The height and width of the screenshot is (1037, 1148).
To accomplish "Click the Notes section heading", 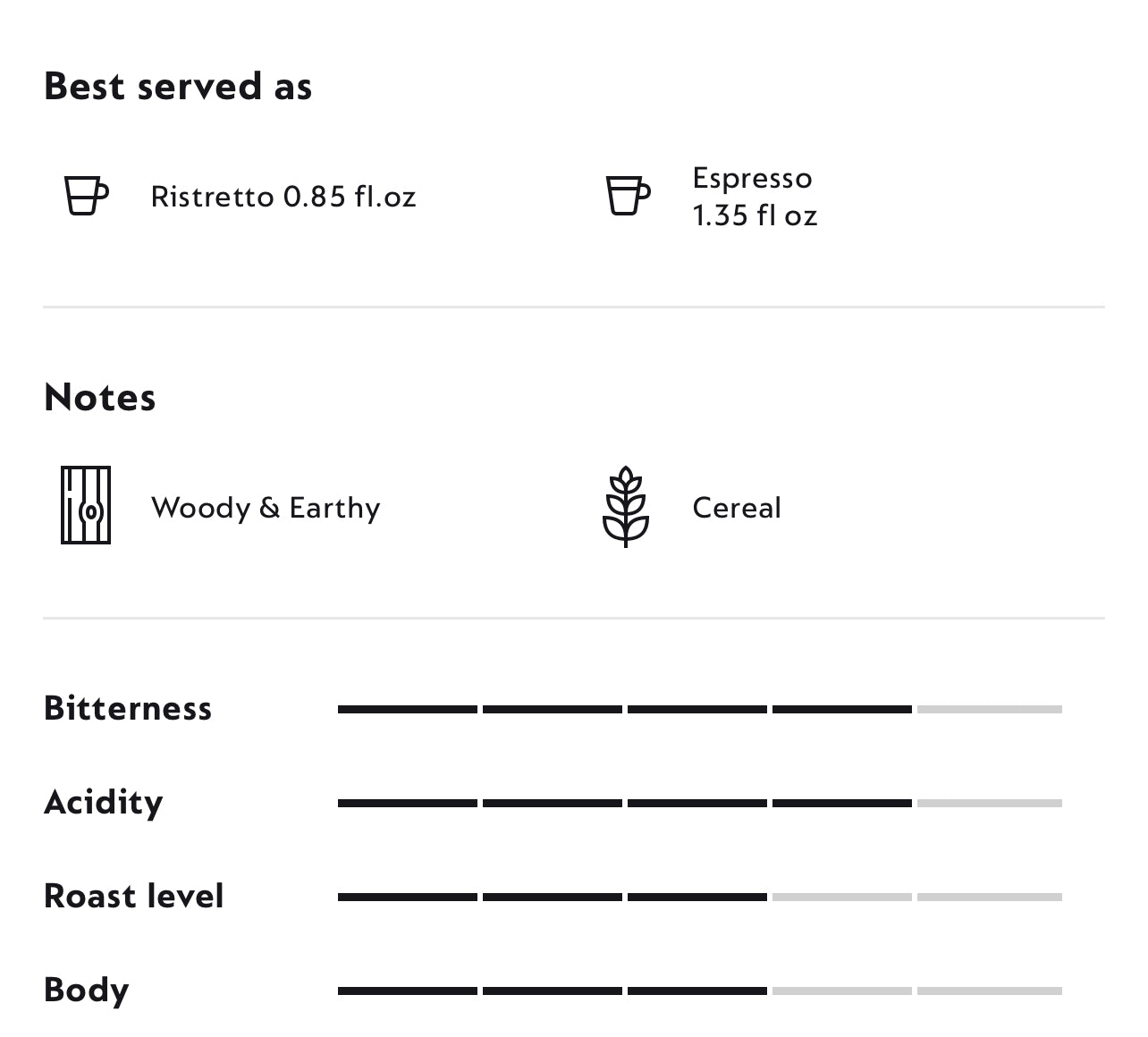I will (x=99, y=398).
